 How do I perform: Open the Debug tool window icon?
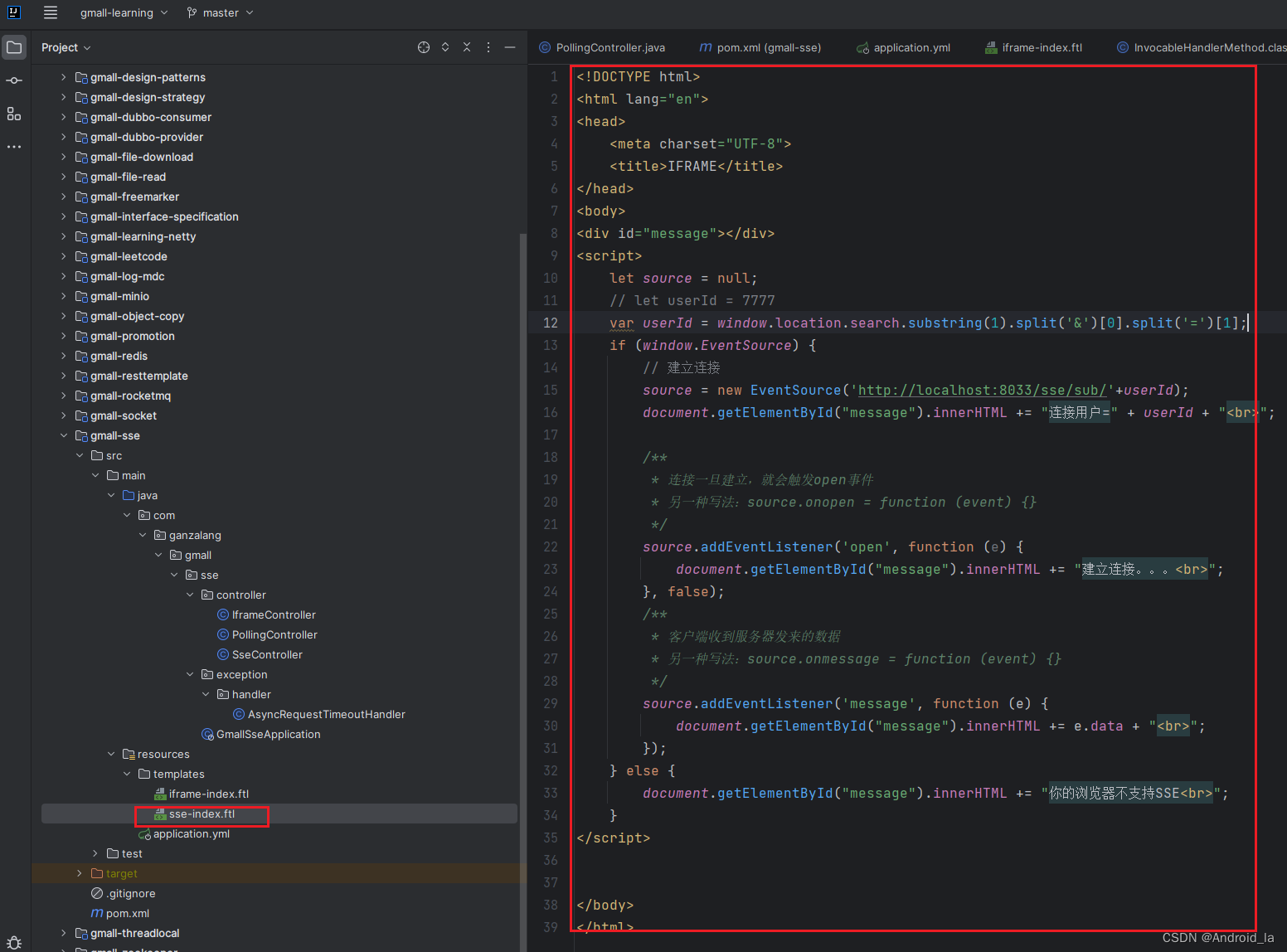[14, 942]
